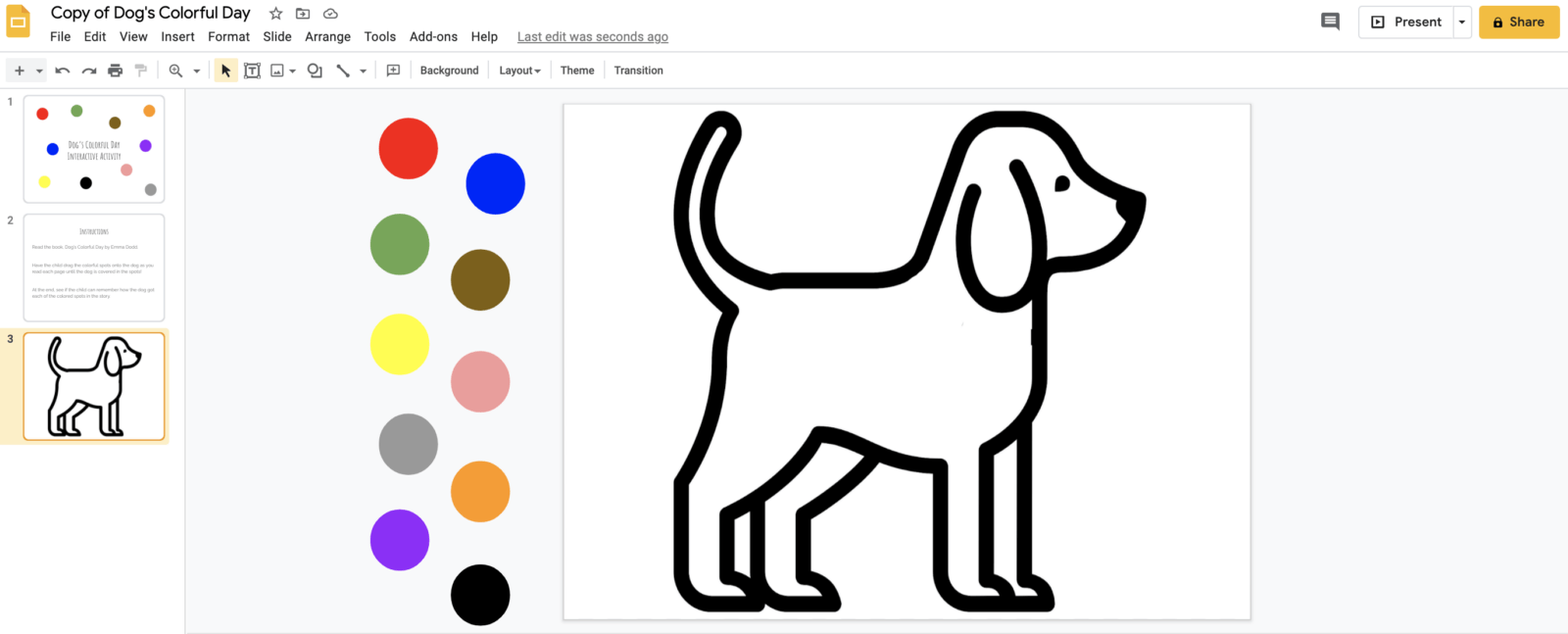Click the redo arrow icon
The image size is (1568, 634).
89,71
